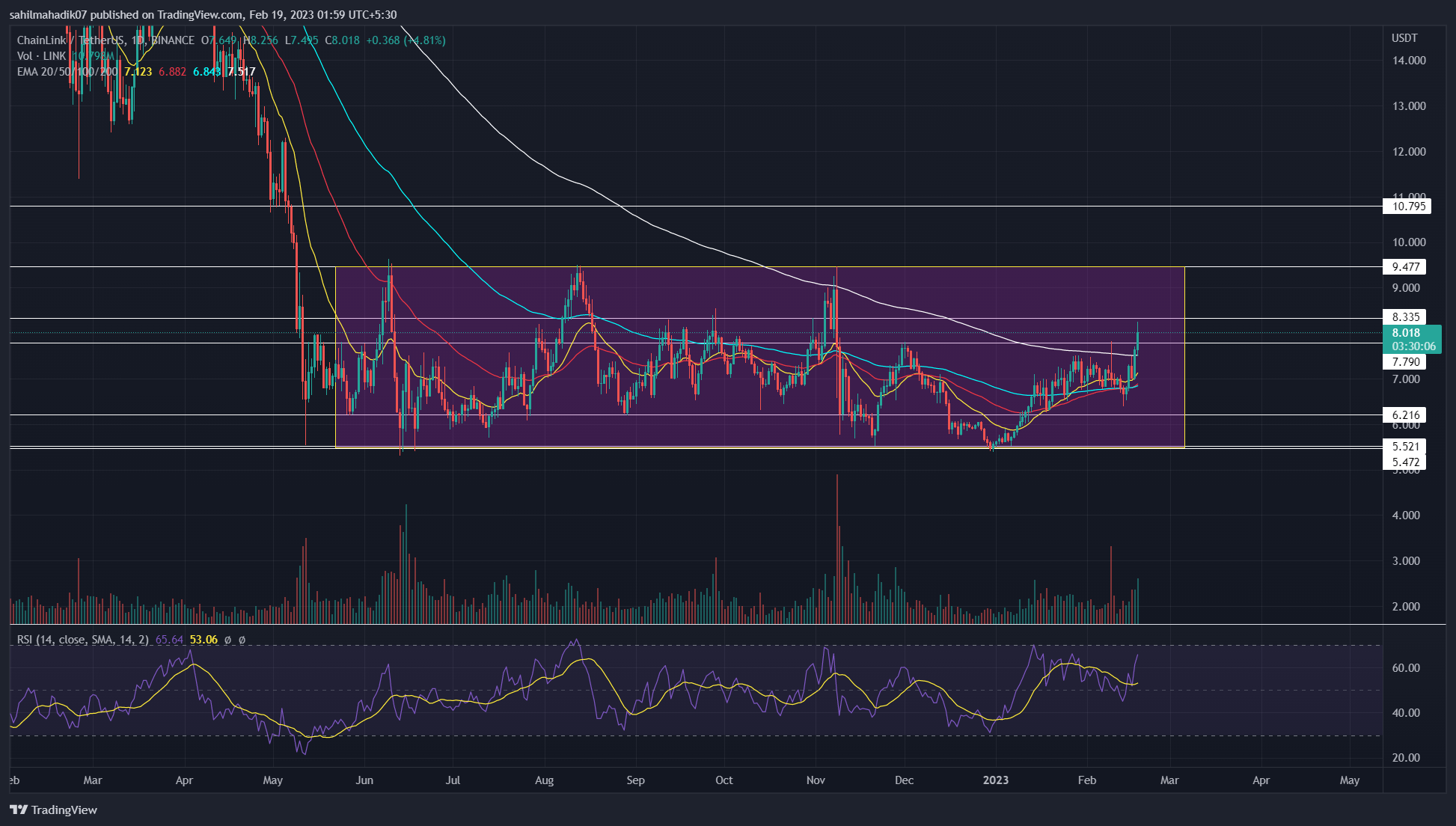Click the +0.368 (+4.81%) change value

[406, 40]
